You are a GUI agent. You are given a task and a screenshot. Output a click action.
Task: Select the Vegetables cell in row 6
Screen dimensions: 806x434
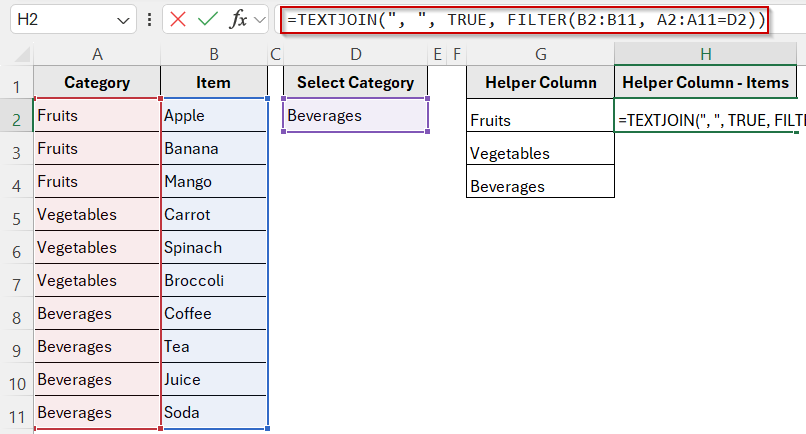[x=97, y=247]
